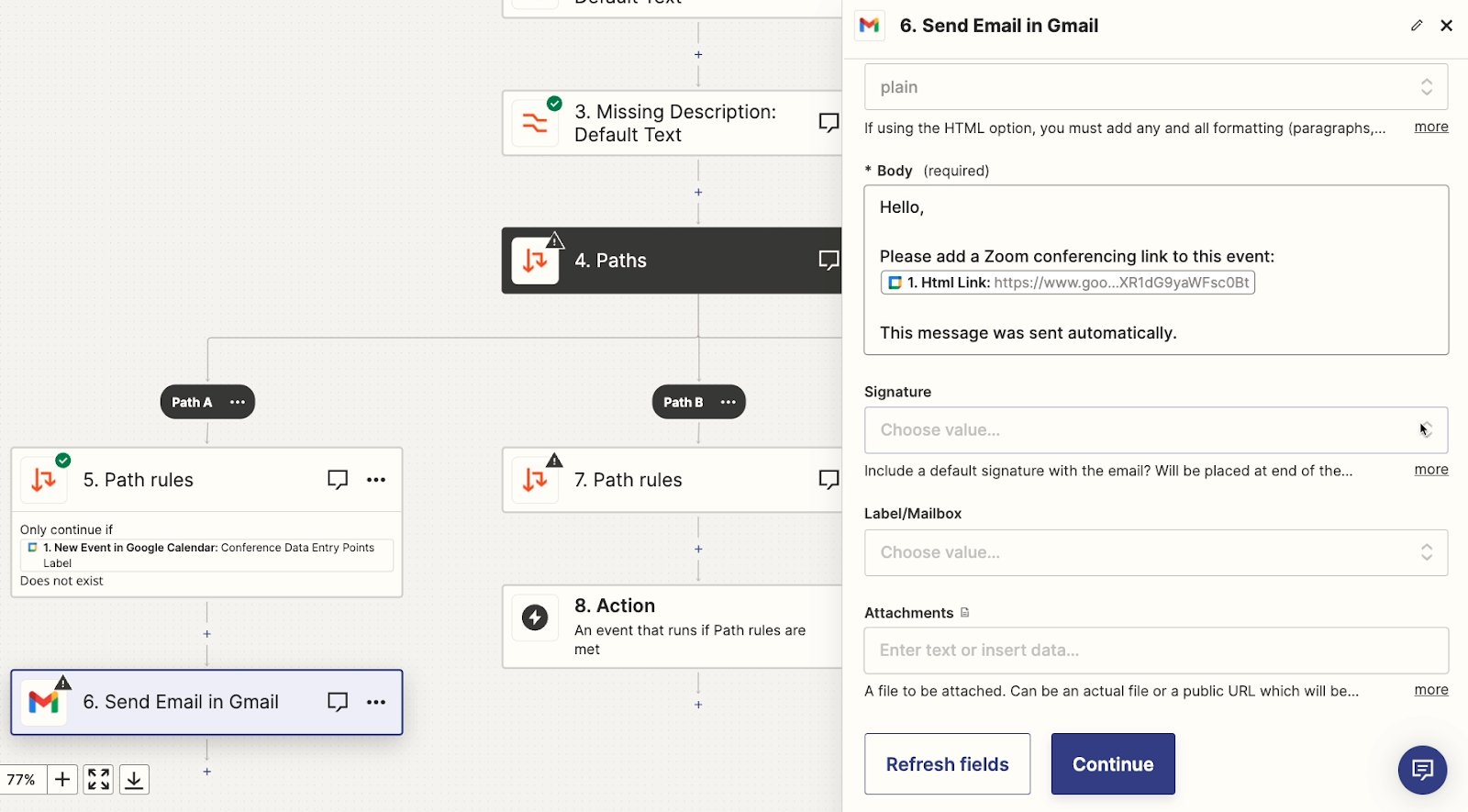Expand 'more' link under Attachments help text
Screen dimensions: 1468x812
click(1430, 689)
